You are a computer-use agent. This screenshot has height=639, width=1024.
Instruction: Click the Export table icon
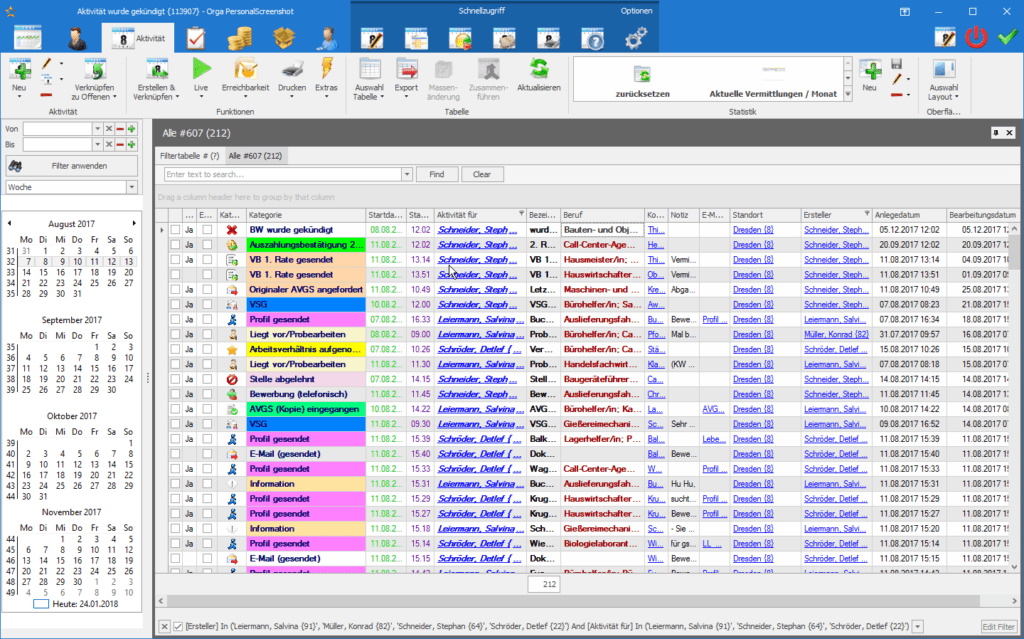pos(406,69)
